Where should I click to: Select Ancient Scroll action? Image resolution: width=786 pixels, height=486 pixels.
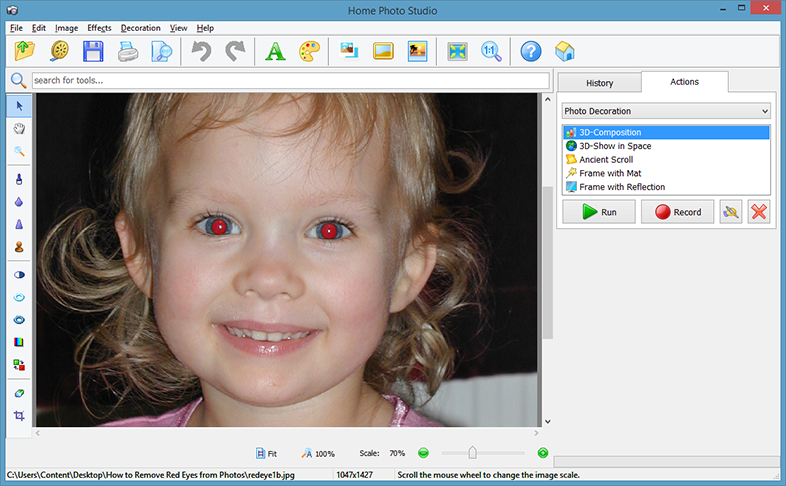(666, 159)
